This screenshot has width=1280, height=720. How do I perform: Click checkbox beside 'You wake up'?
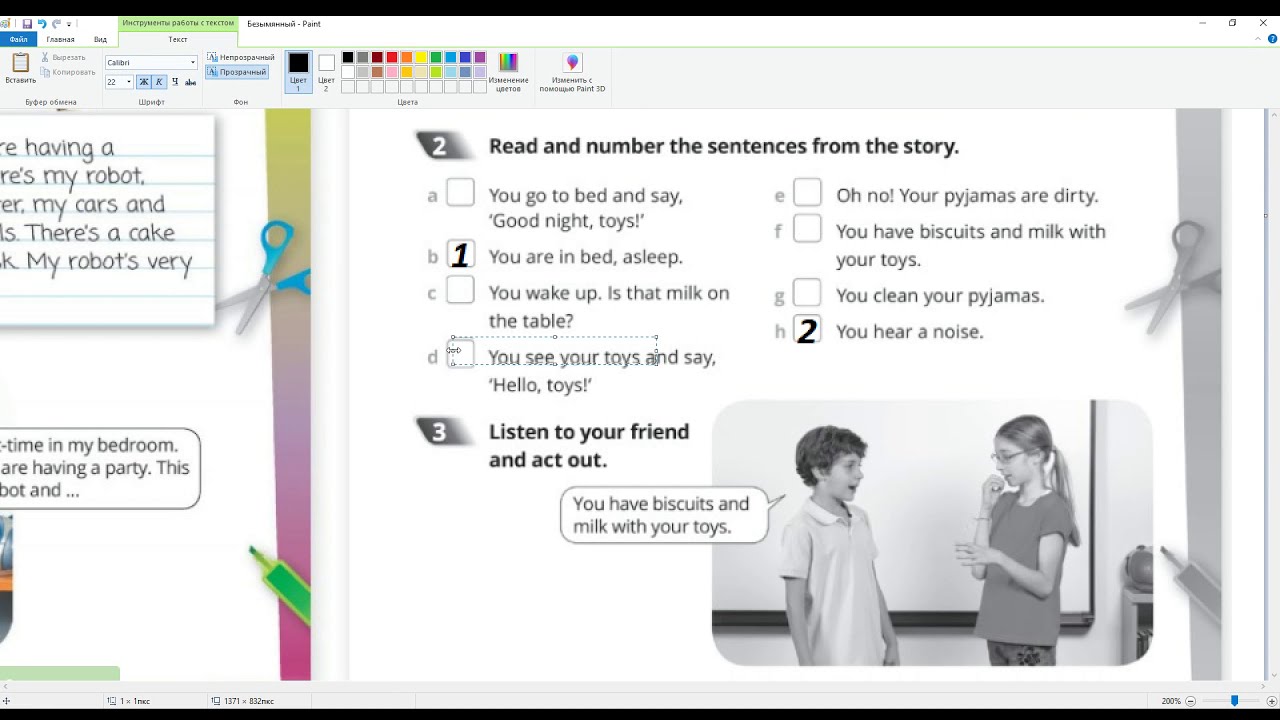tap(460, 290)
